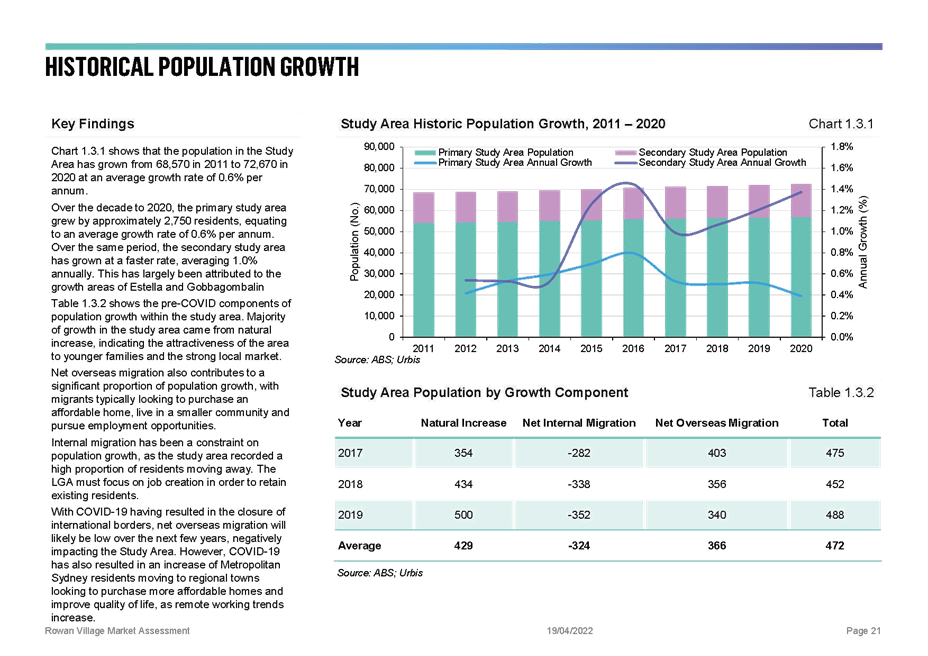Click the footer date '19/04/2022'
The height and width of the screenshot is (656, 928).
570,631
